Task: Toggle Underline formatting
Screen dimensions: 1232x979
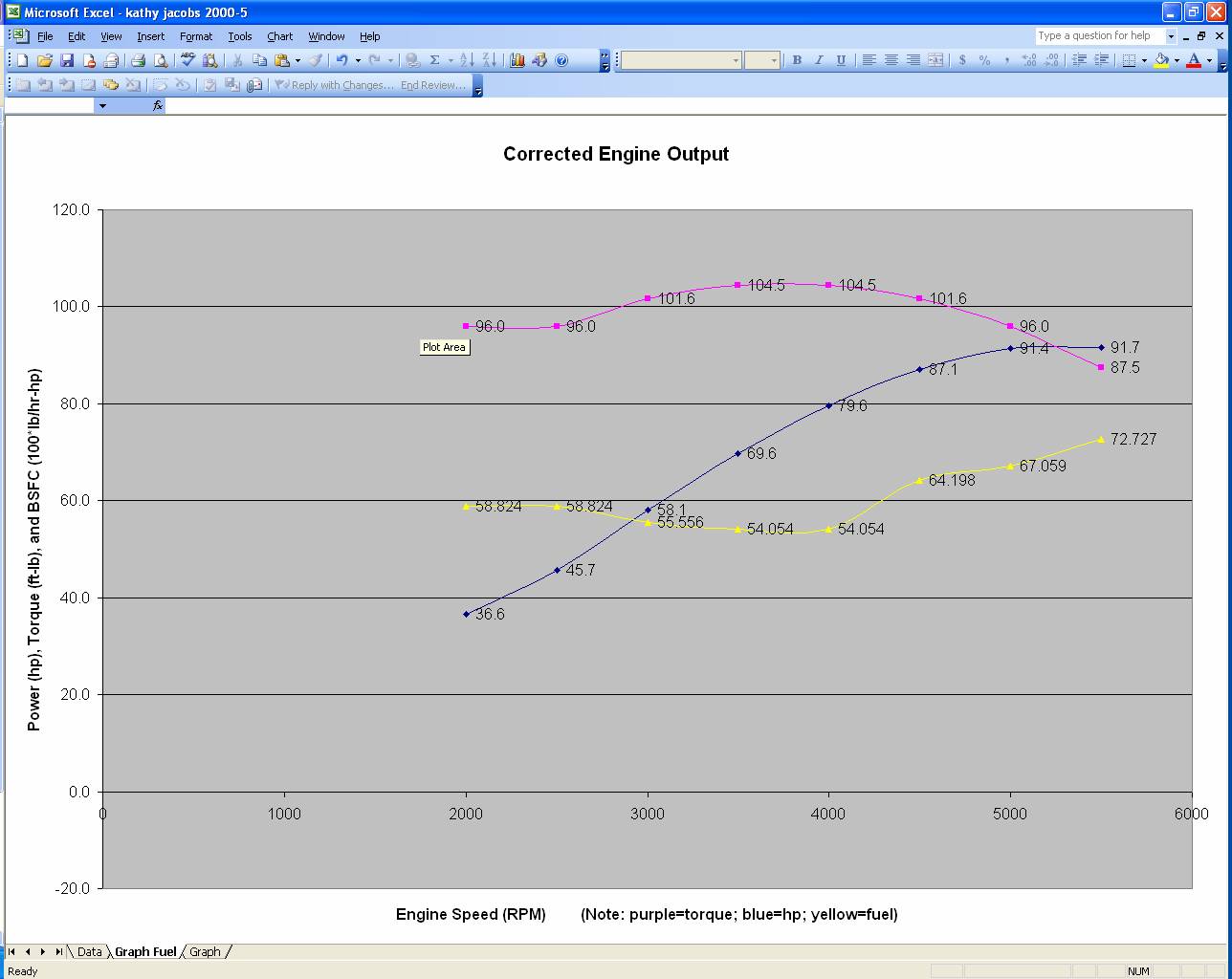Action: 841,60
